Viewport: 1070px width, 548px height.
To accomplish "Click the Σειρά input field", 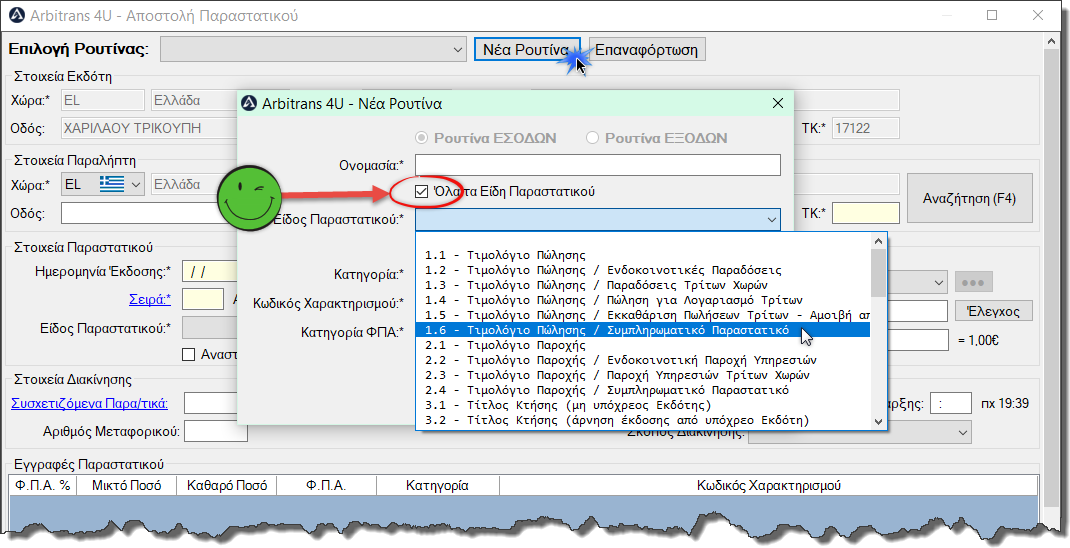I will click(x=203, y=299).
